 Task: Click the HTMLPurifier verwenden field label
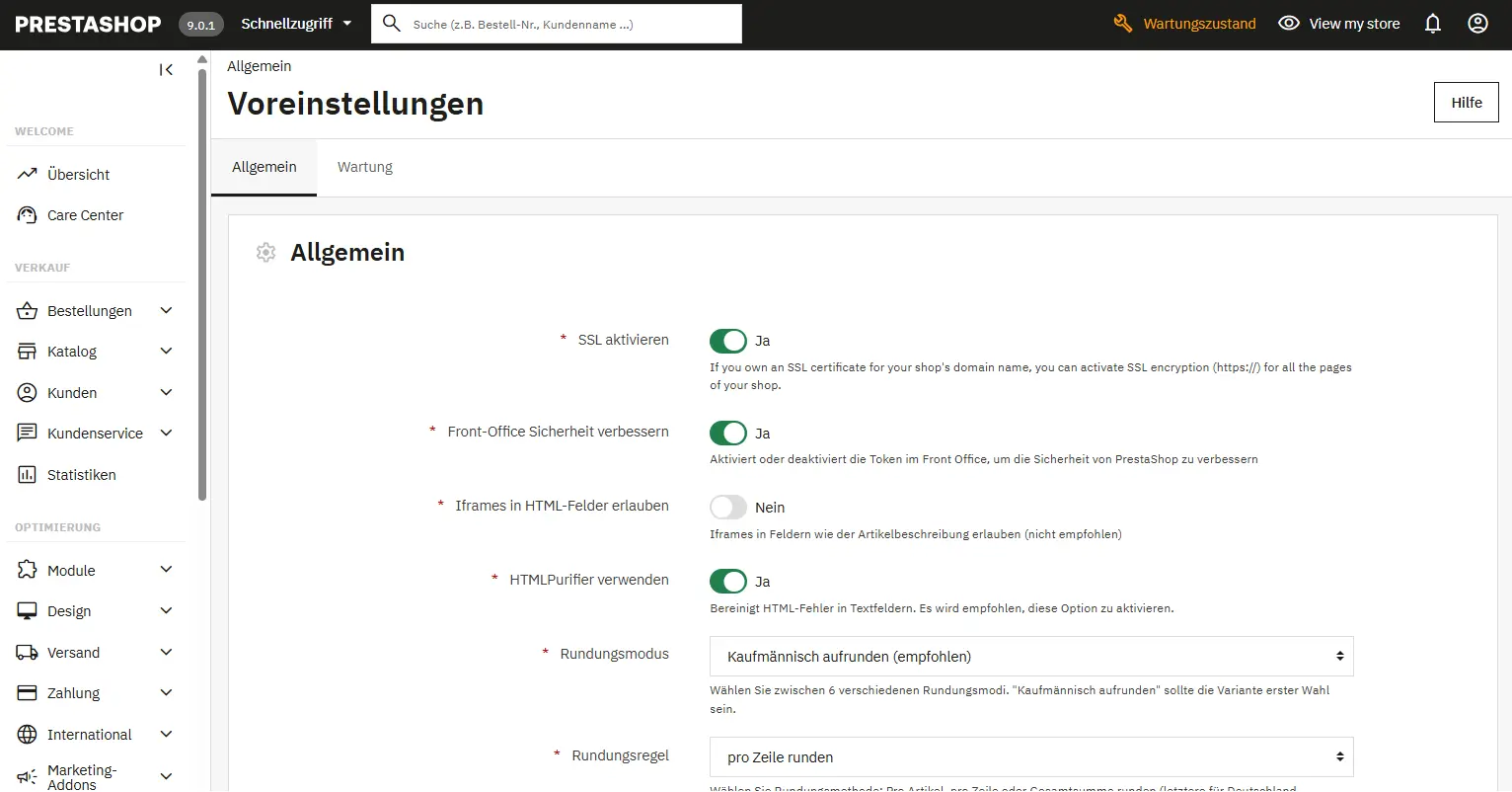point(588,580)
